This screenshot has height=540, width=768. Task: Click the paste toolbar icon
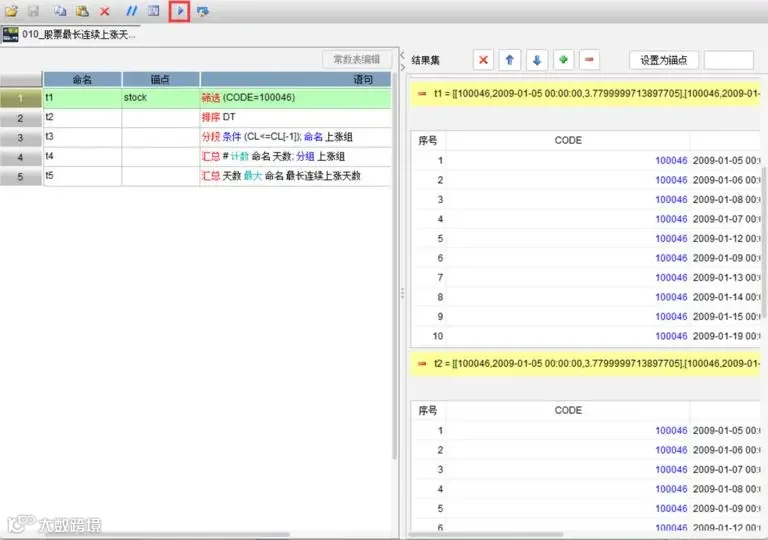click(x=82, y=11)
